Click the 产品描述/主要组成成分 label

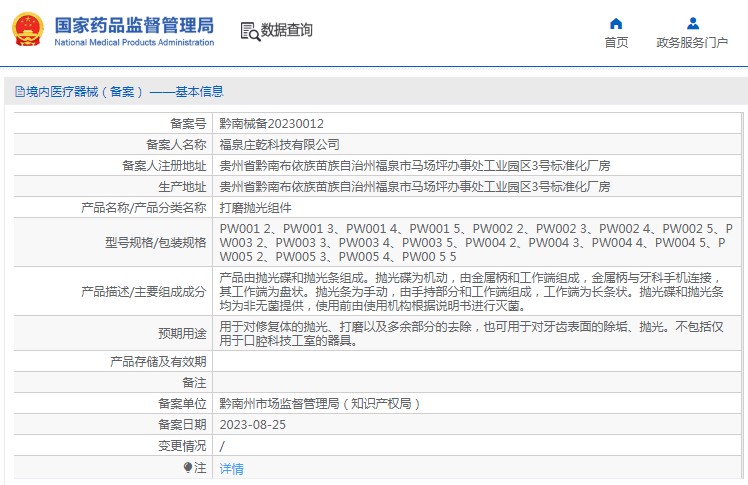(144, 291)
